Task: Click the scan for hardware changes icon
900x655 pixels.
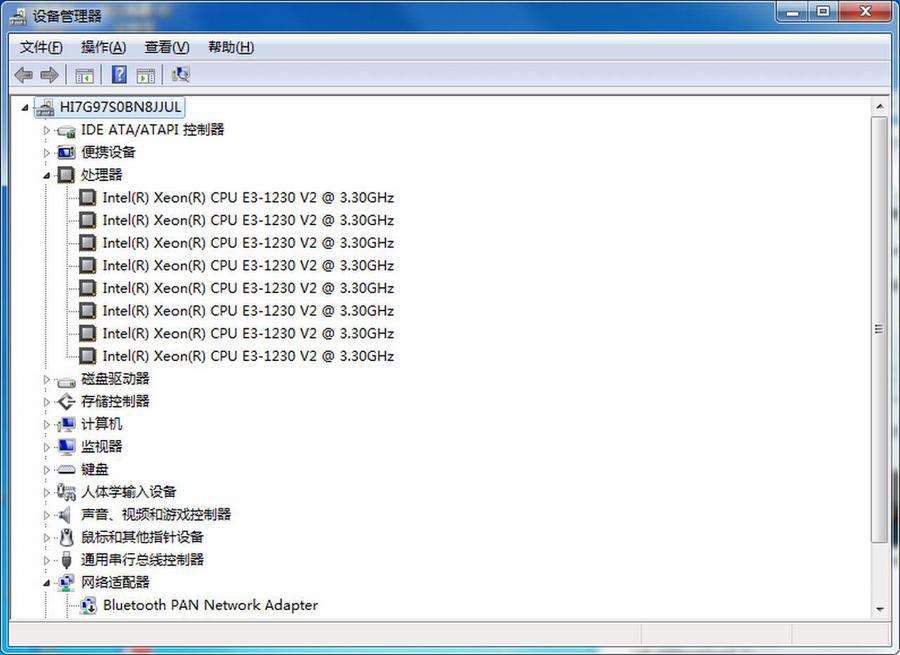Action: click(180, 75)
